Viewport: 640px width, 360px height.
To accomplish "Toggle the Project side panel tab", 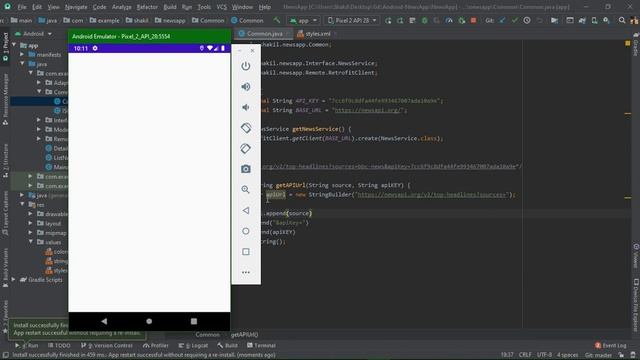I will (x=5, y=47).
